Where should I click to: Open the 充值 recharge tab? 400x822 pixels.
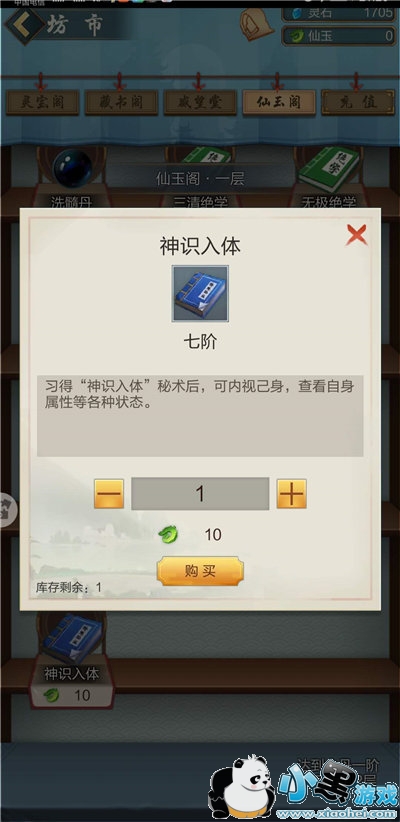(x=358, y=102)
